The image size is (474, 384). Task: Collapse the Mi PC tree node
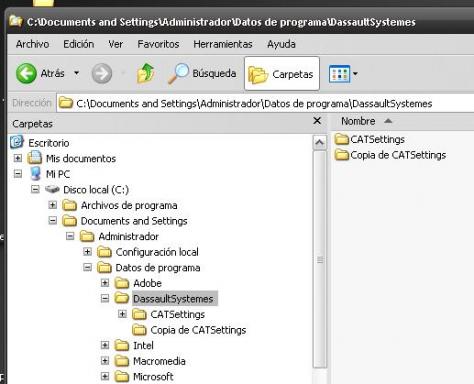18,174
